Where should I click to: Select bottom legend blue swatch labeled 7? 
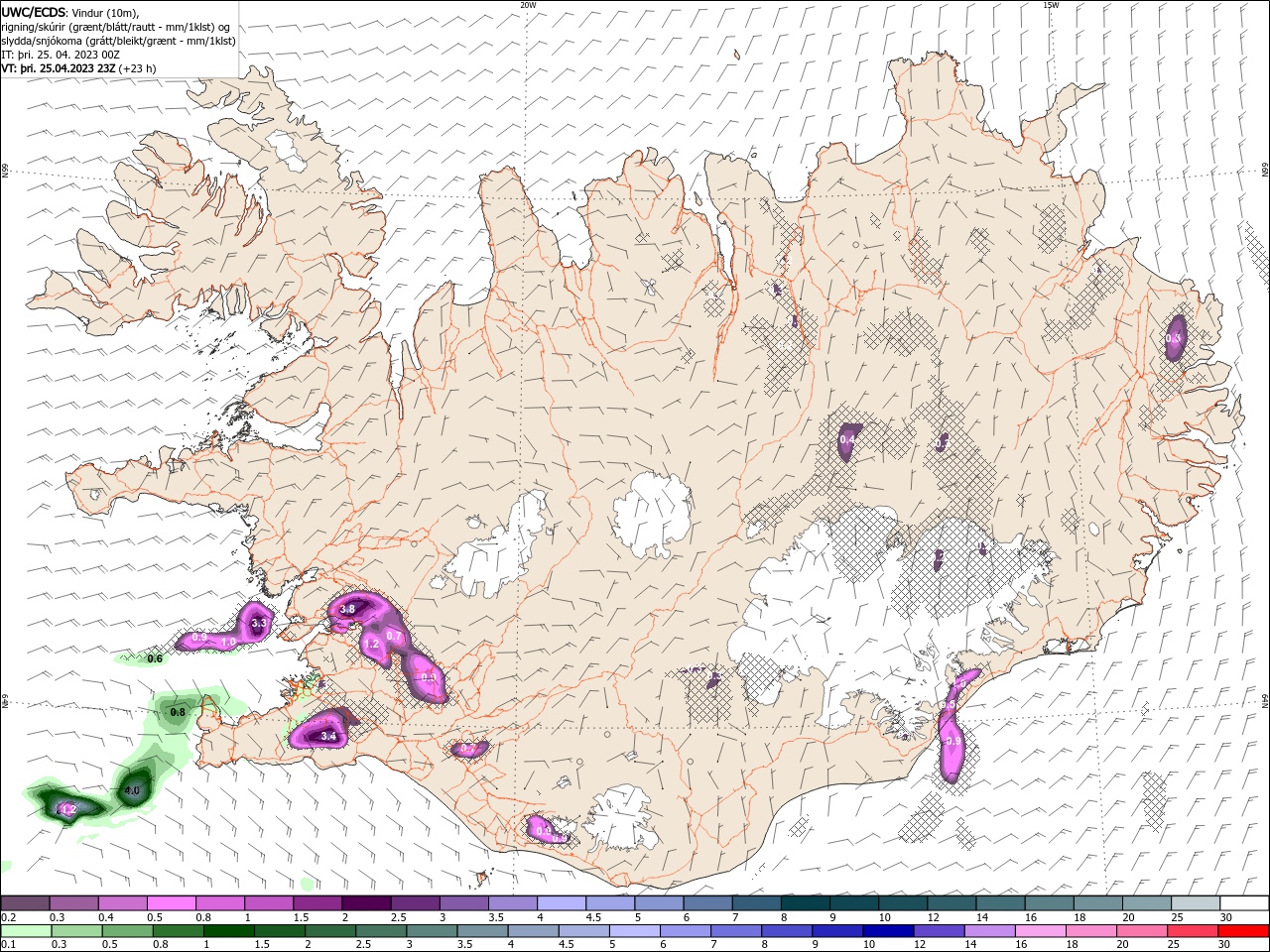click(x=736, y=931)
